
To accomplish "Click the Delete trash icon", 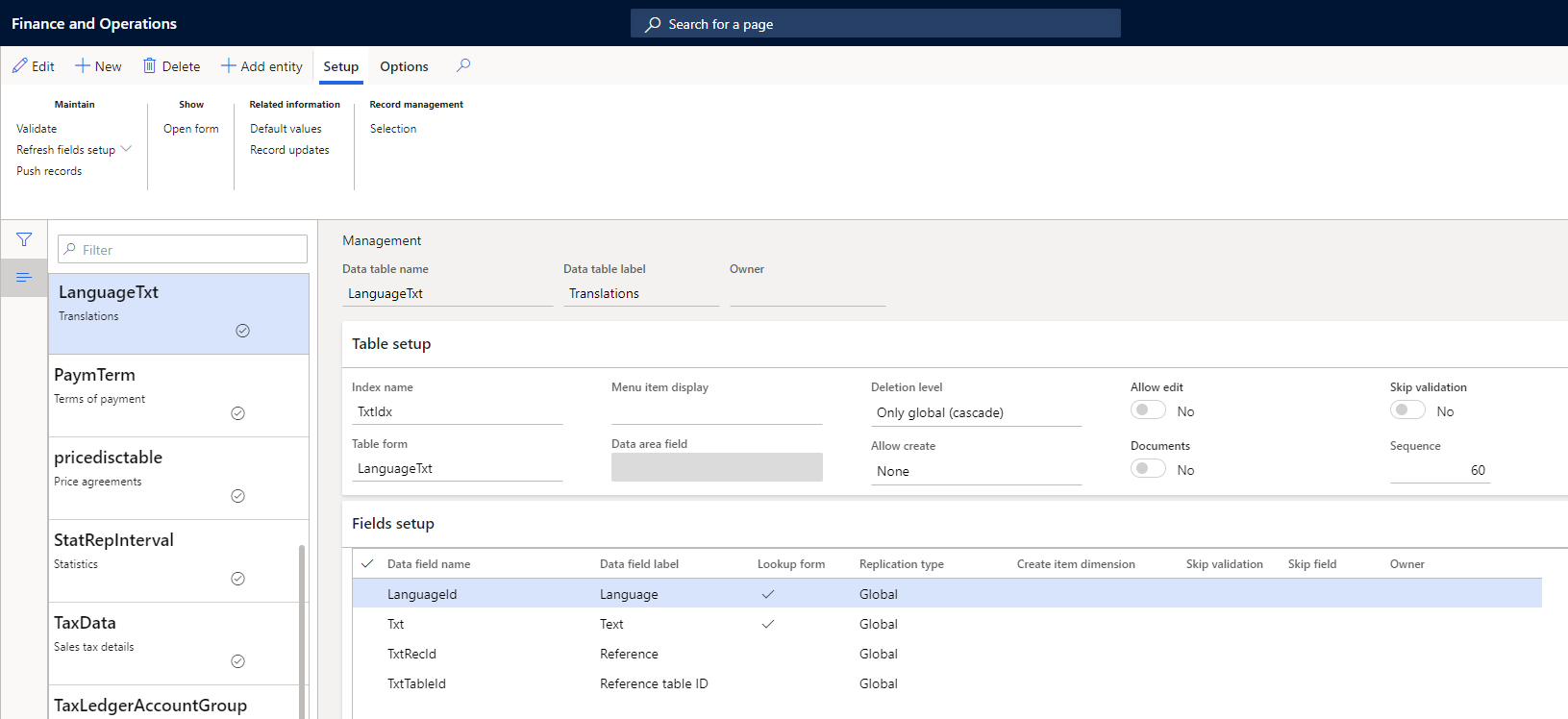I will point(149,65).
